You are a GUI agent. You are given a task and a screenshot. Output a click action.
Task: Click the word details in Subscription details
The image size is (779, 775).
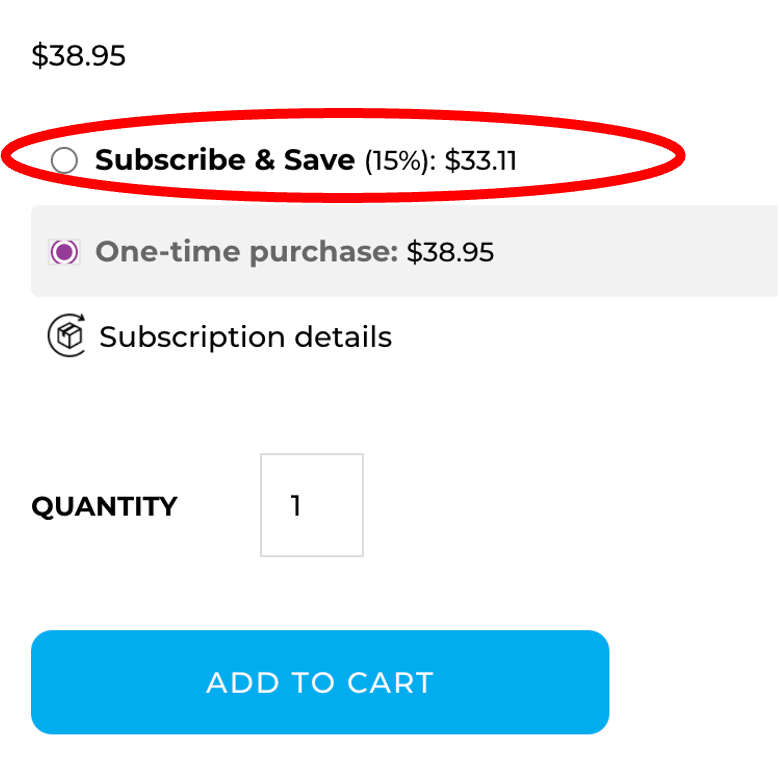point(343,337)
